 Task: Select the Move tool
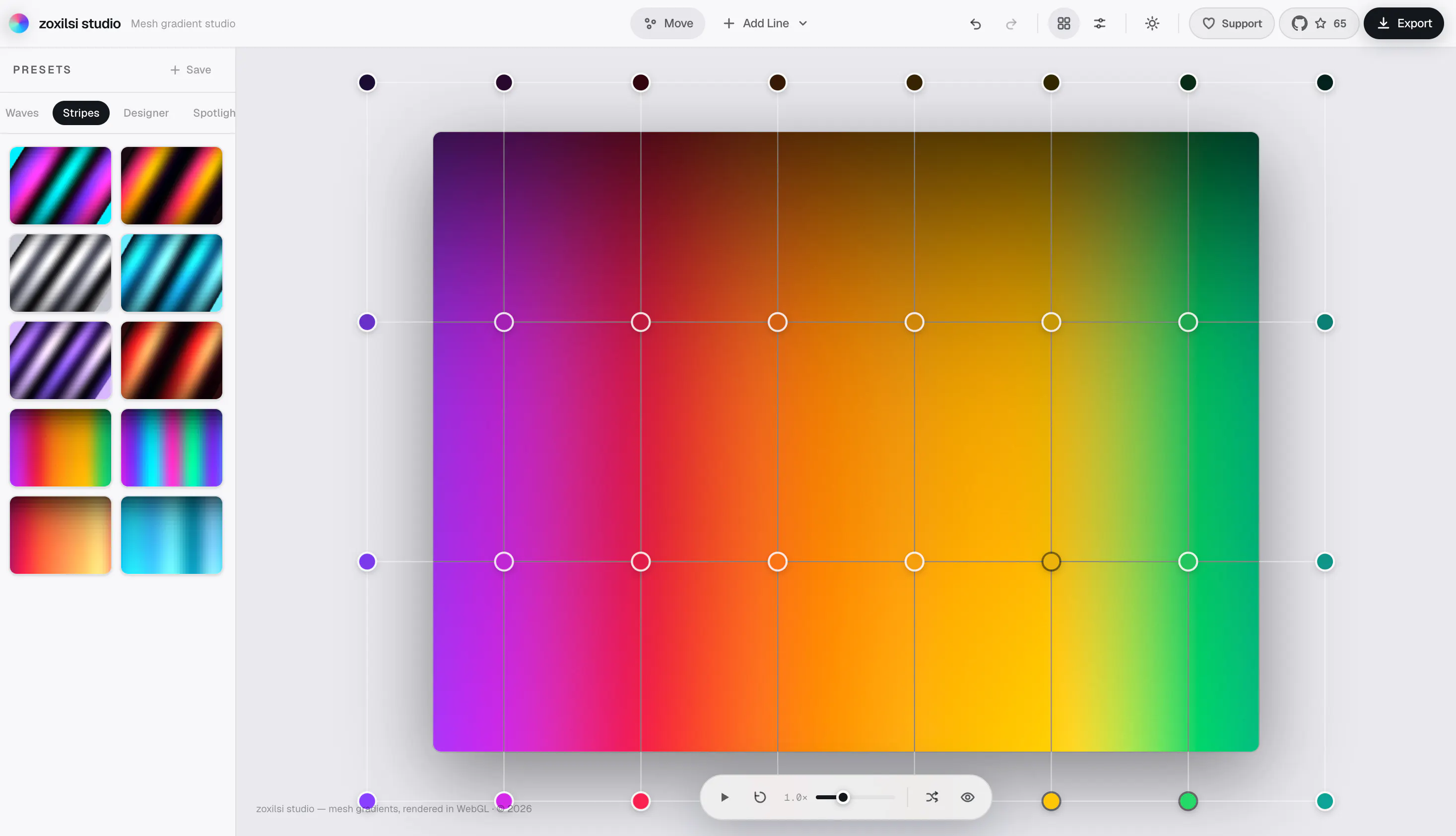tap(668, 23)
